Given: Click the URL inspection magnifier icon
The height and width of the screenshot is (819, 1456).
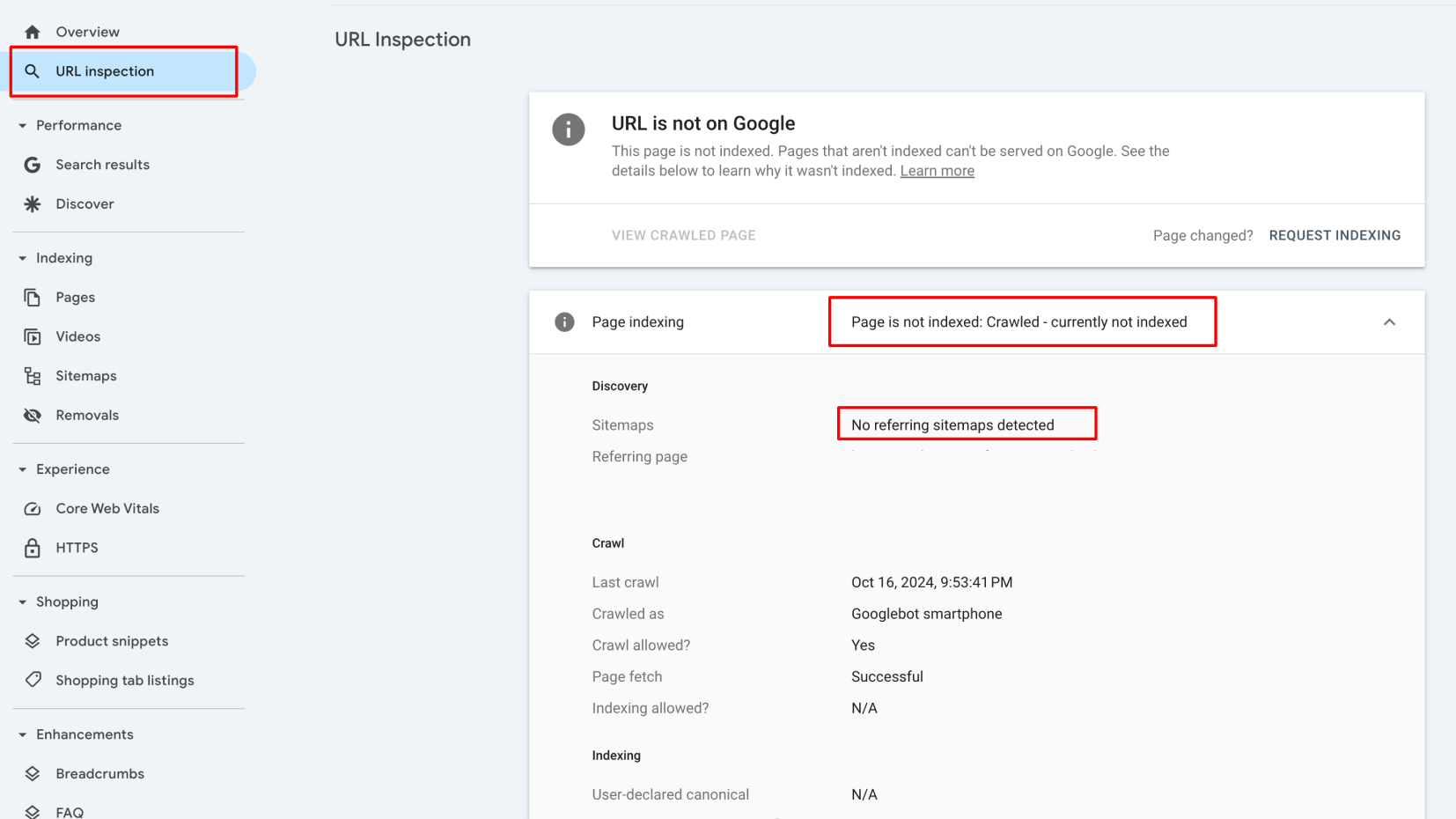Looking at the screenshot, I should pos(33,71).
